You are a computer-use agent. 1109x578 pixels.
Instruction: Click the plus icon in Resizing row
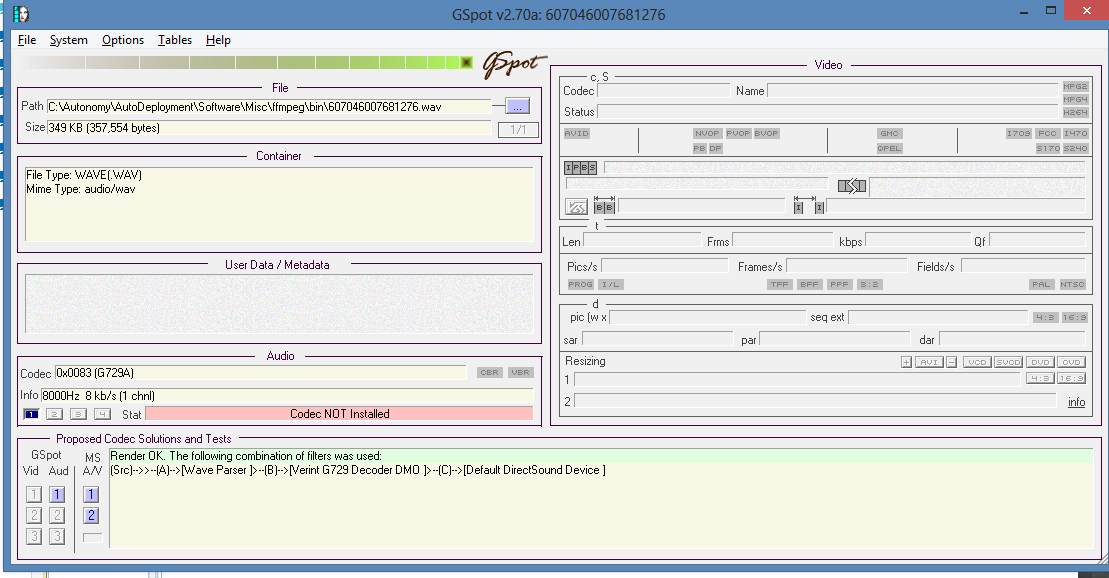tap(906, 362)
